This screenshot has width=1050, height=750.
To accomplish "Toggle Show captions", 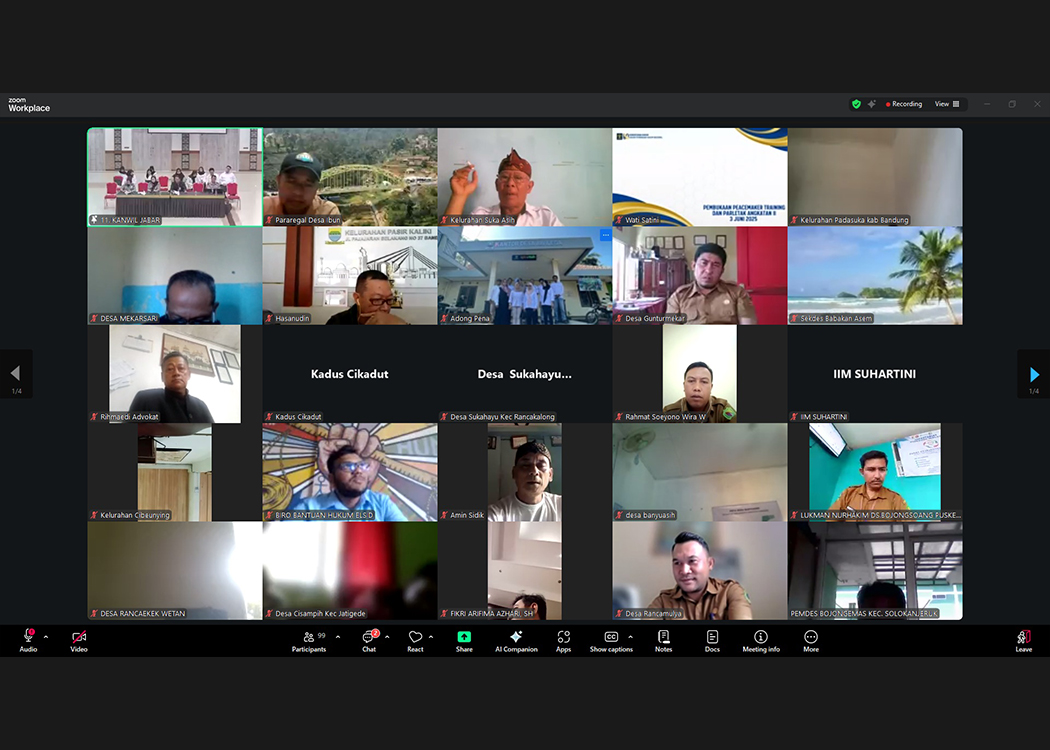I will click(611, 641).
